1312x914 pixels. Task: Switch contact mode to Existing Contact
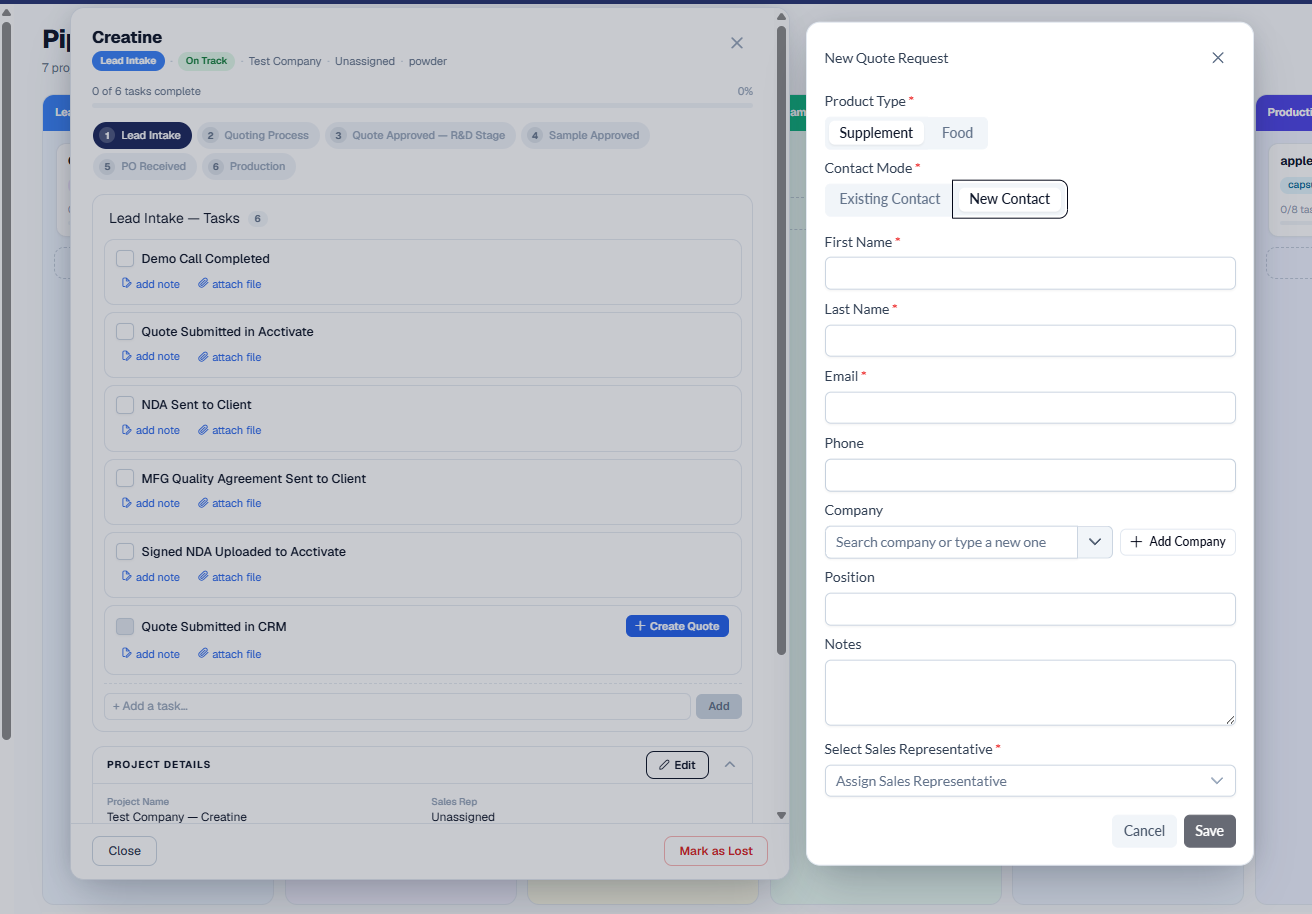pos(890,199)
